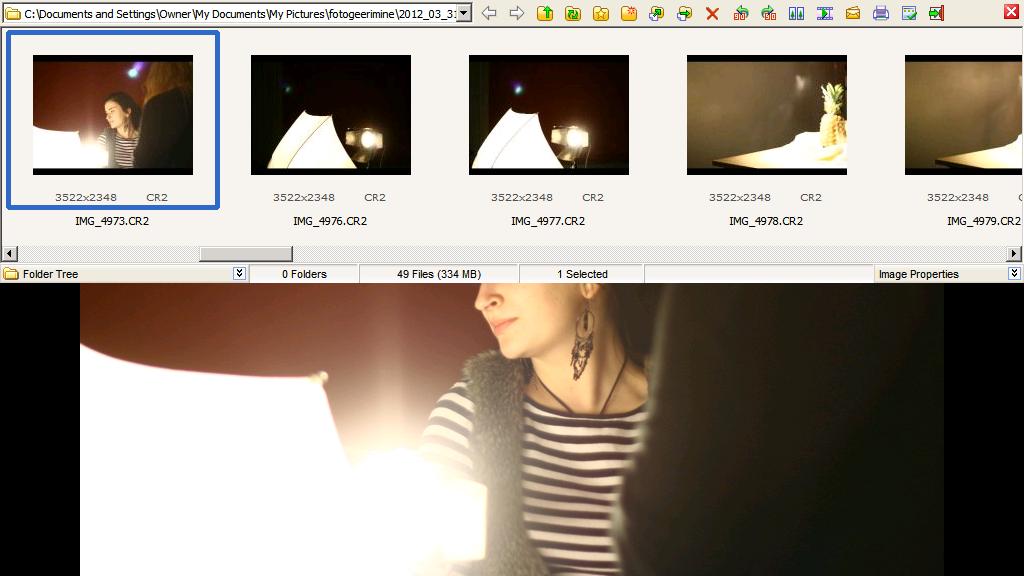Expand the Image Properties panel
This screenshot has height=576, width=1024.
(x=1014, y=274)
